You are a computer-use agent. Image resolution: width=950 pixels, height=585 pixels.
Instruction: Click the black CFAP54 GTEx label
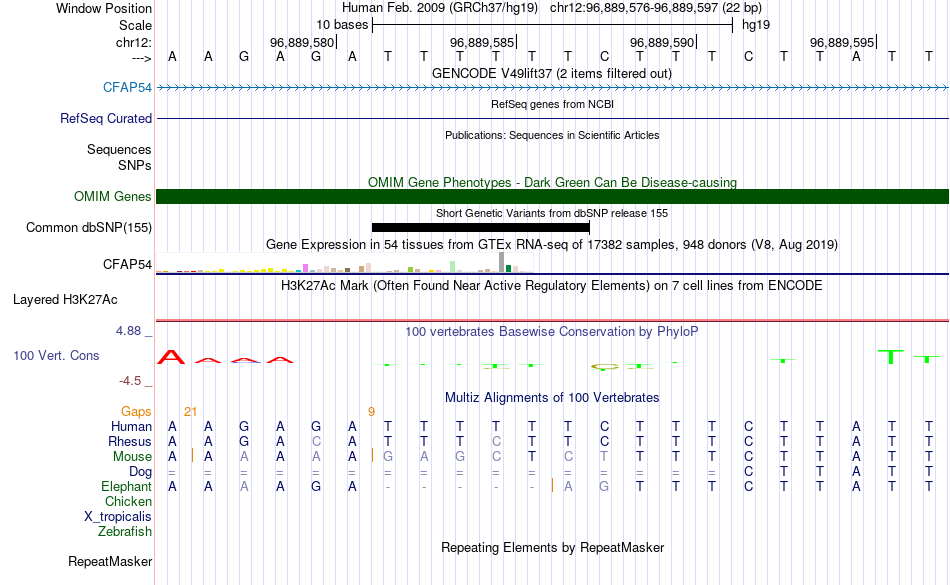point(127,264)
